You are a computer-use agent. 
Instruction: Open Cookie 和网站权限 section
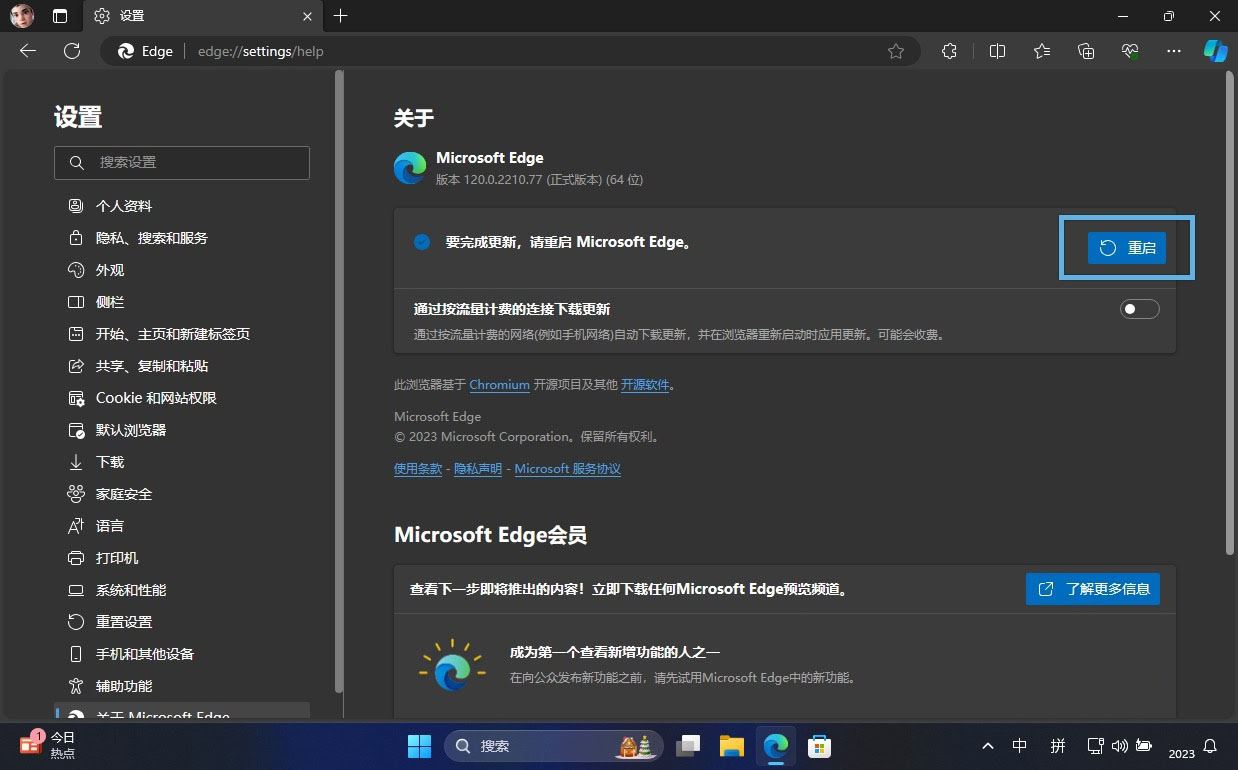coord(182,398)
